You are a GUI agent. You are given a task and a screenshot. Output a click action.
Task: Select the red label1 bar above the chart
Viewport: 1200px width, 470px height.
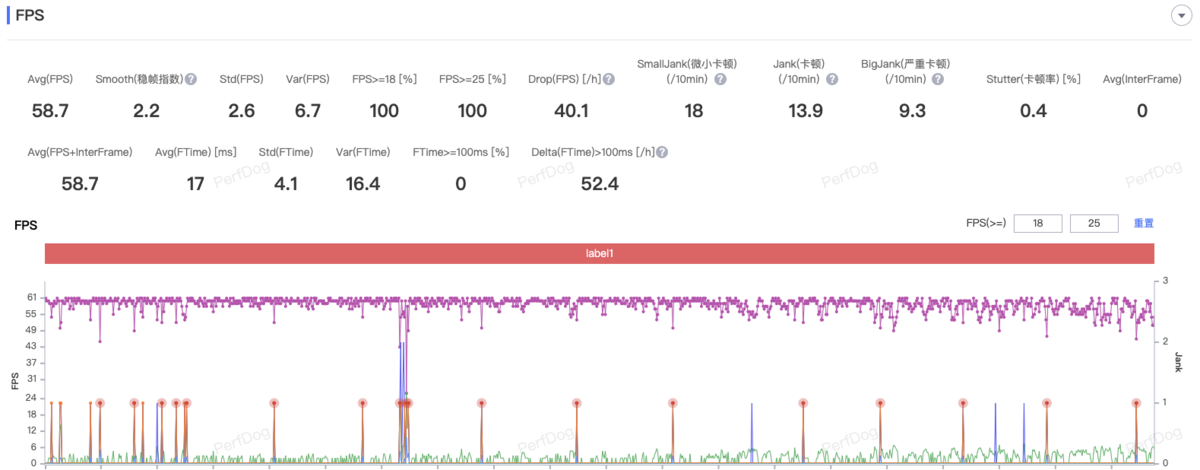599,254
